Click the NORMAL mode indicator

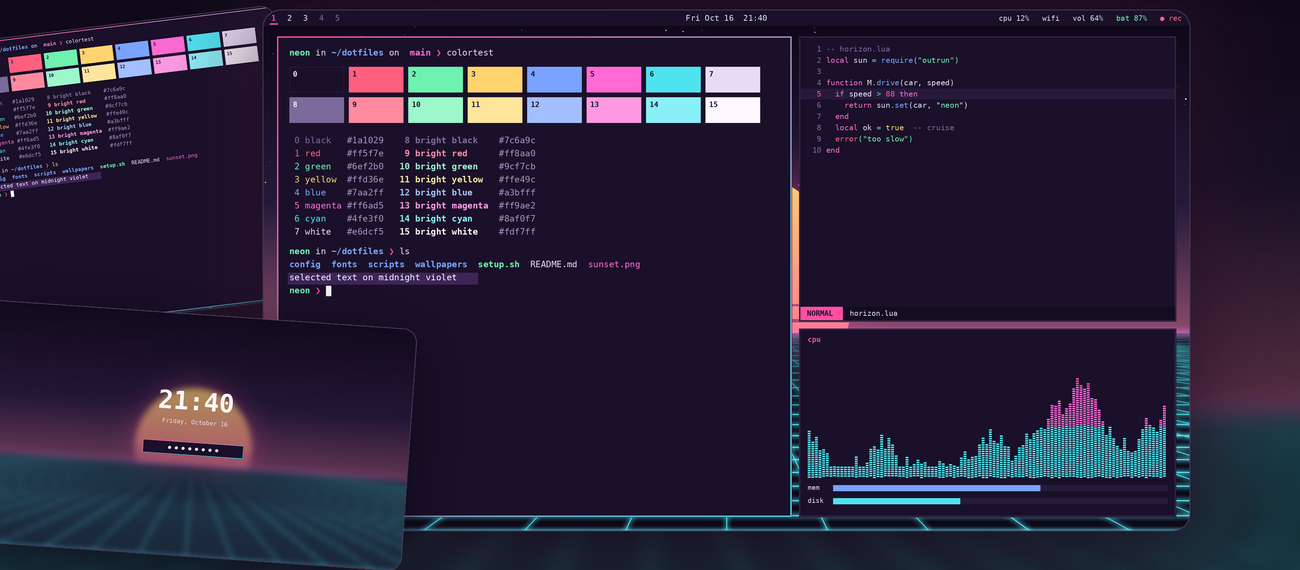820,313
